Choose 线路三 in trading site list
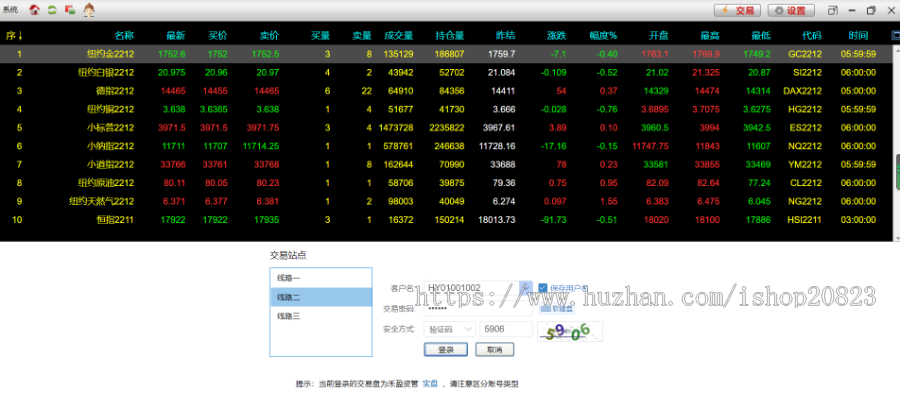The width and height of the screenshot is (900, 409). pyautogui.click(x=321, y=316)
